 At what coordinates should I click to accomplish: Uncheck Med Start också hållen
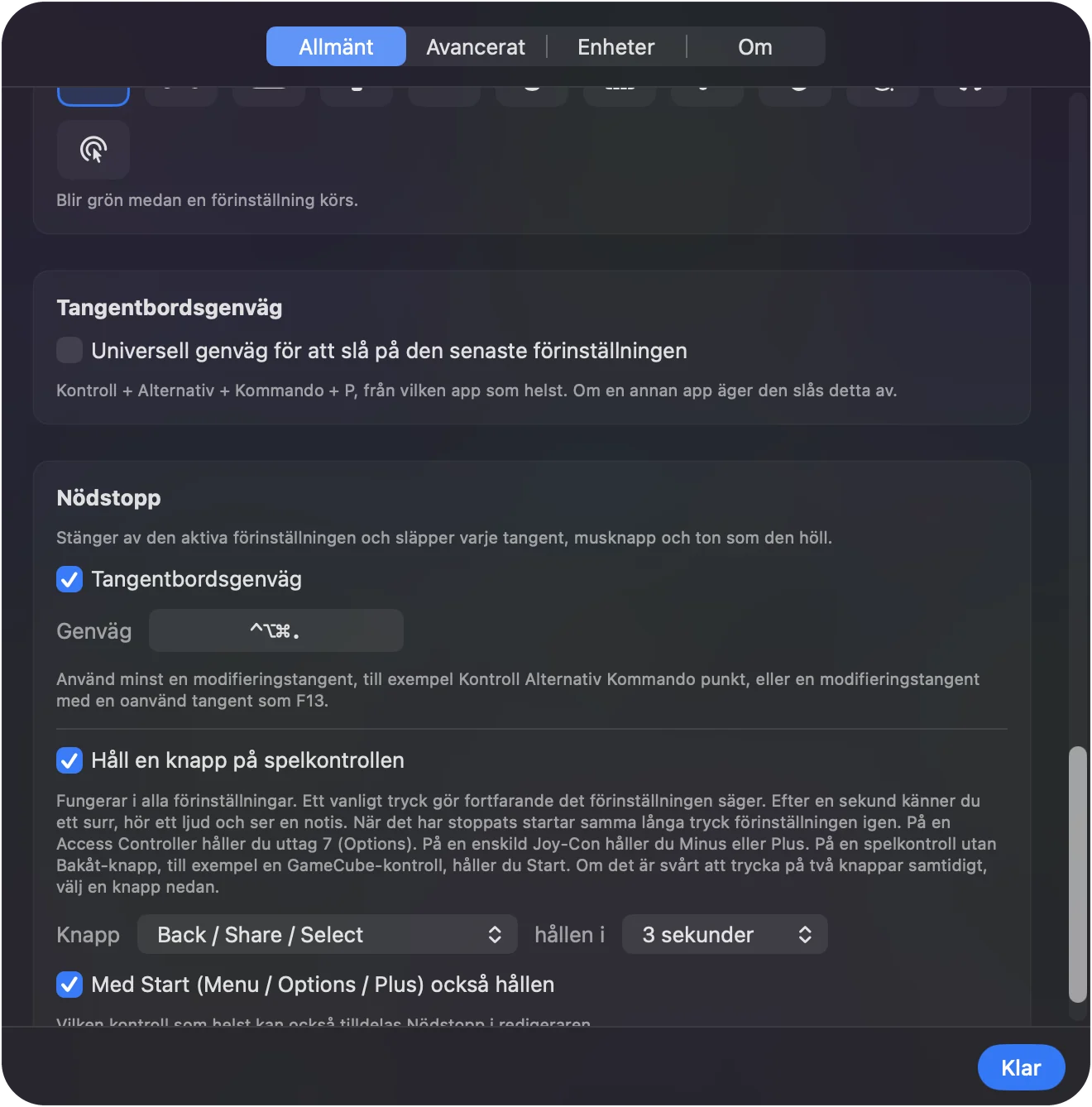[x=69, y=985]
